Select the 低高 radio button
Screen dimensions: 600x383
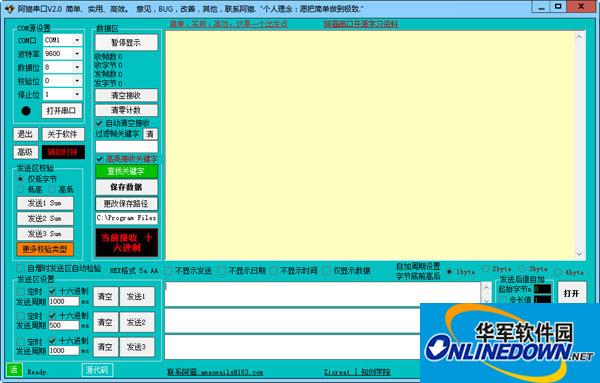21,189
